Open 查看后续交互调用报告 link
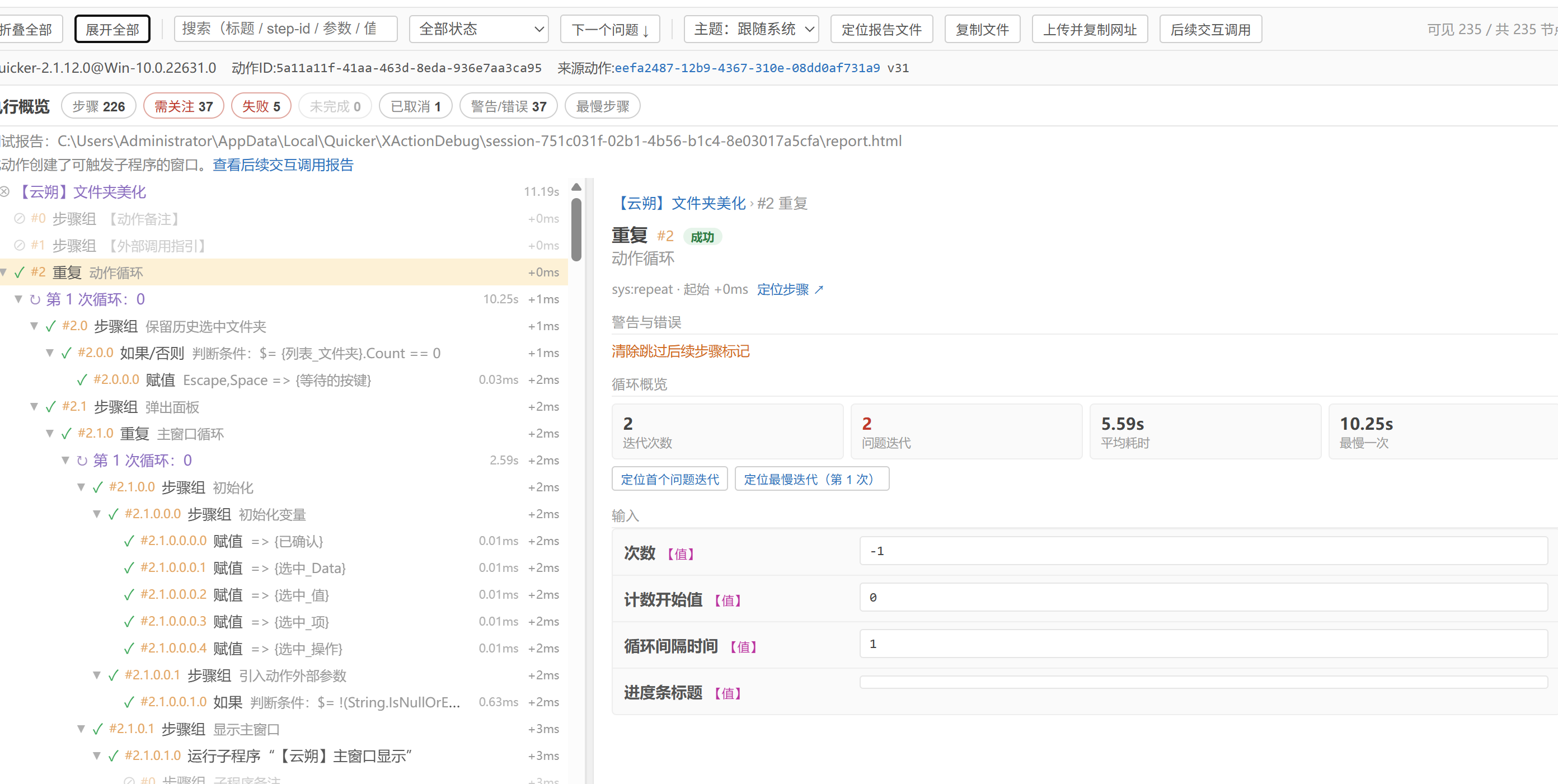1558x784 pixels. point(283,165)
